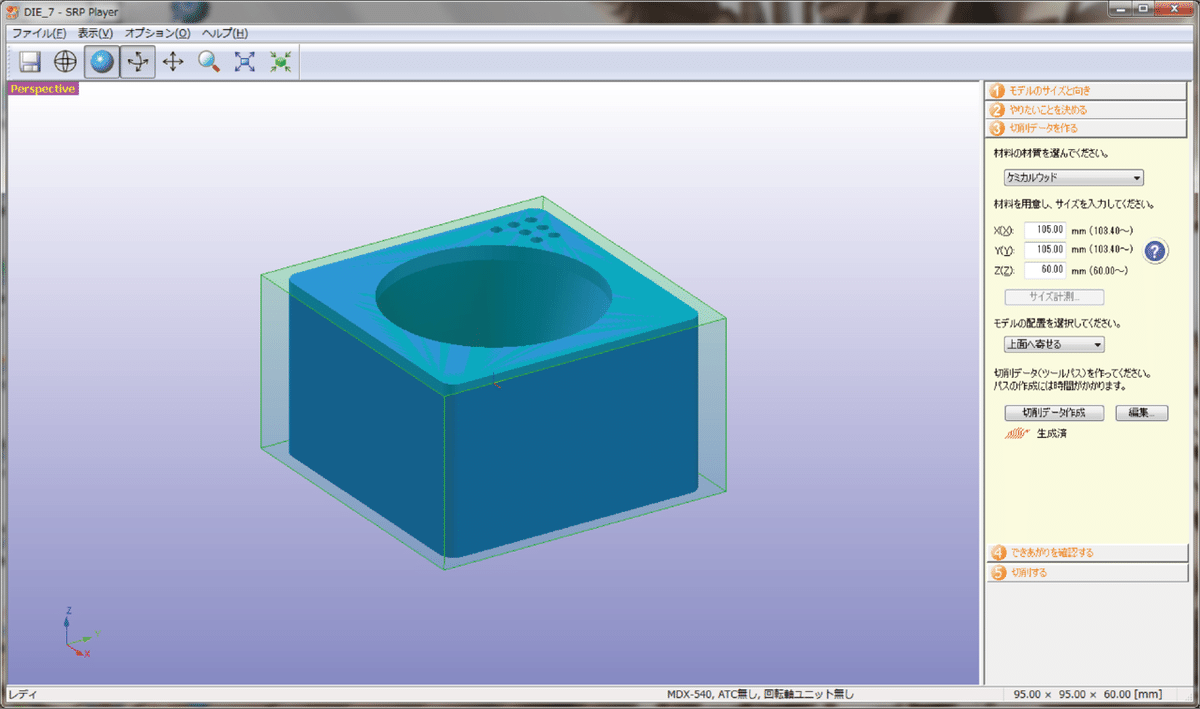Expand step 2 やりたいことを決める
Screen dimensions: 1200x709
click(x=1087, y=109)
